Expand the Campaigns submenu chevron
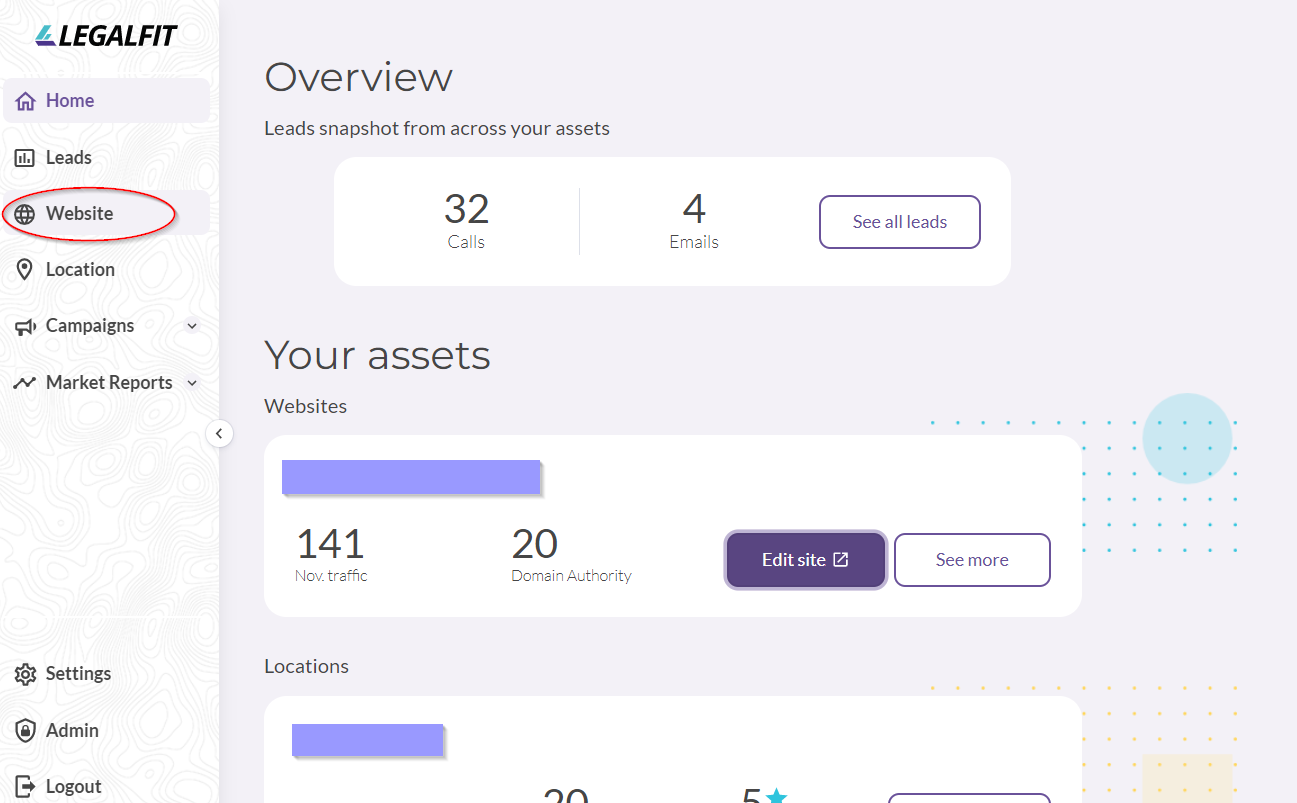Image resolution: width=1297 pixels, height=803 pixels. point(192,326)
